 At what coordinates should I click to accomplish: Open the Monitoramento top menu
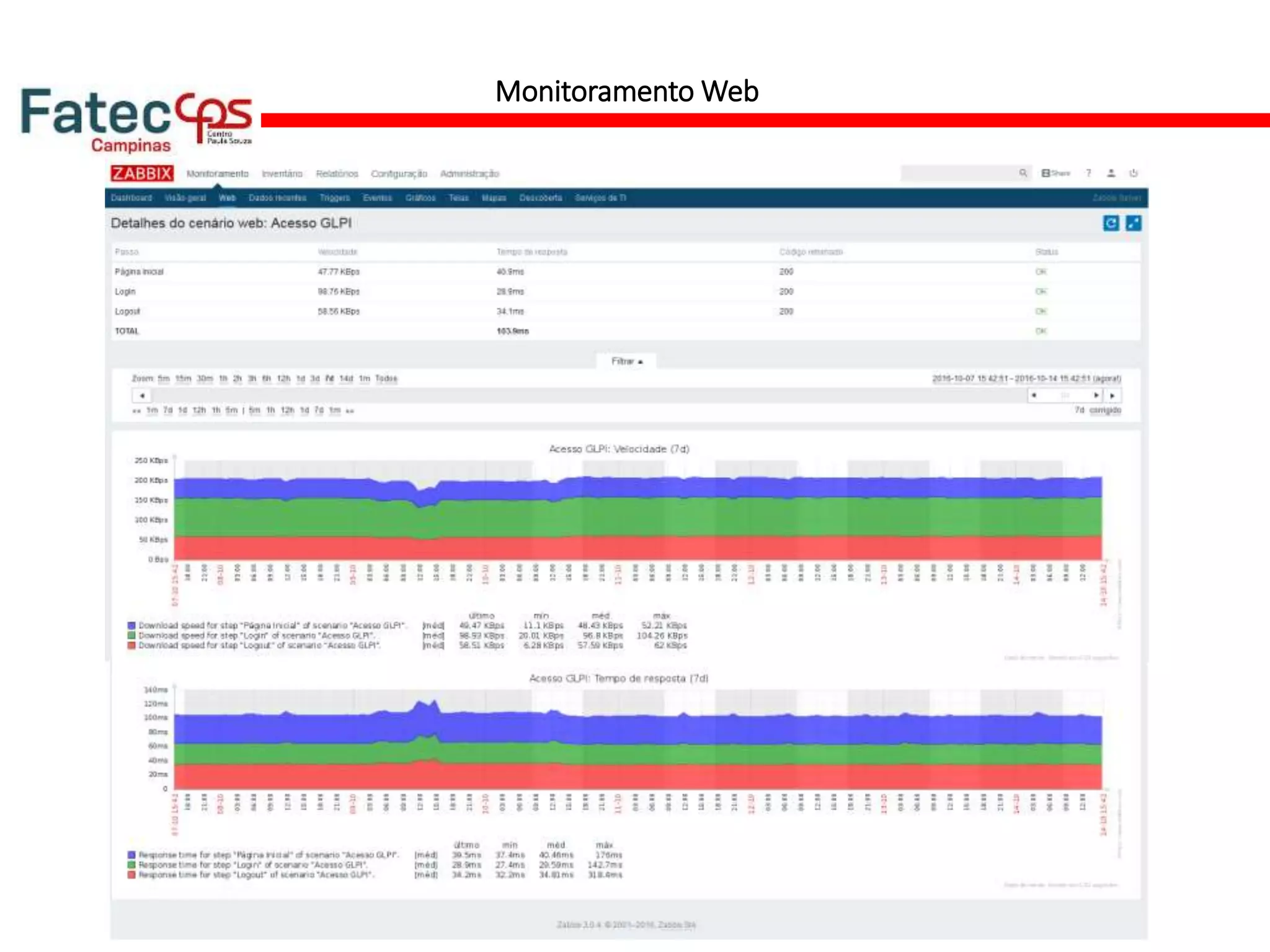(217, 174)
